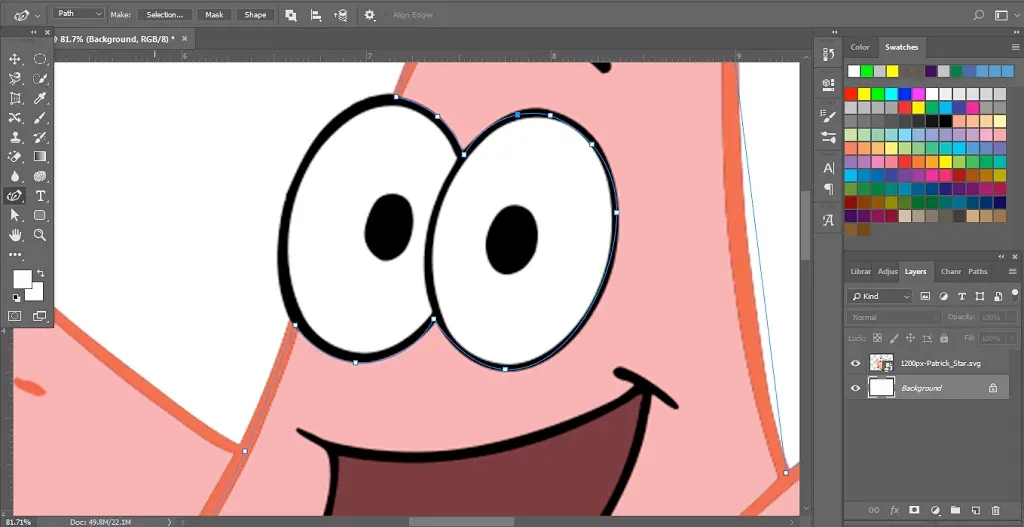
Task: Select the Blur drop tool
Action: click(x=15, y=176)
